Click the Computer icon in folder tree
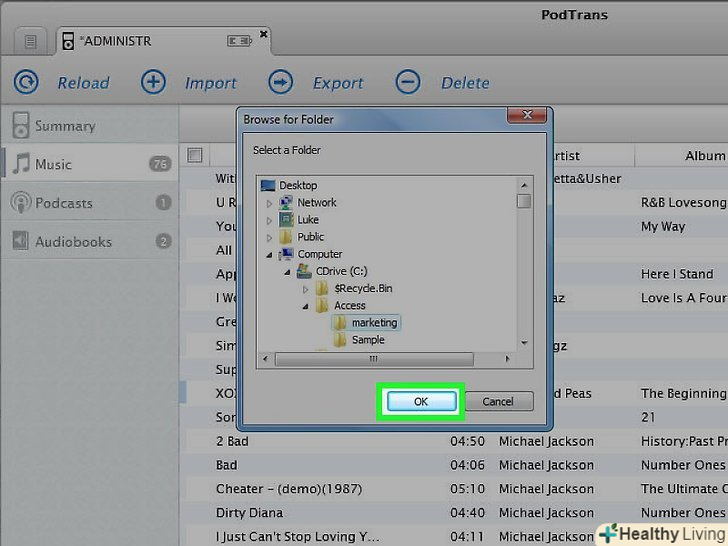 tap(286, 254)
